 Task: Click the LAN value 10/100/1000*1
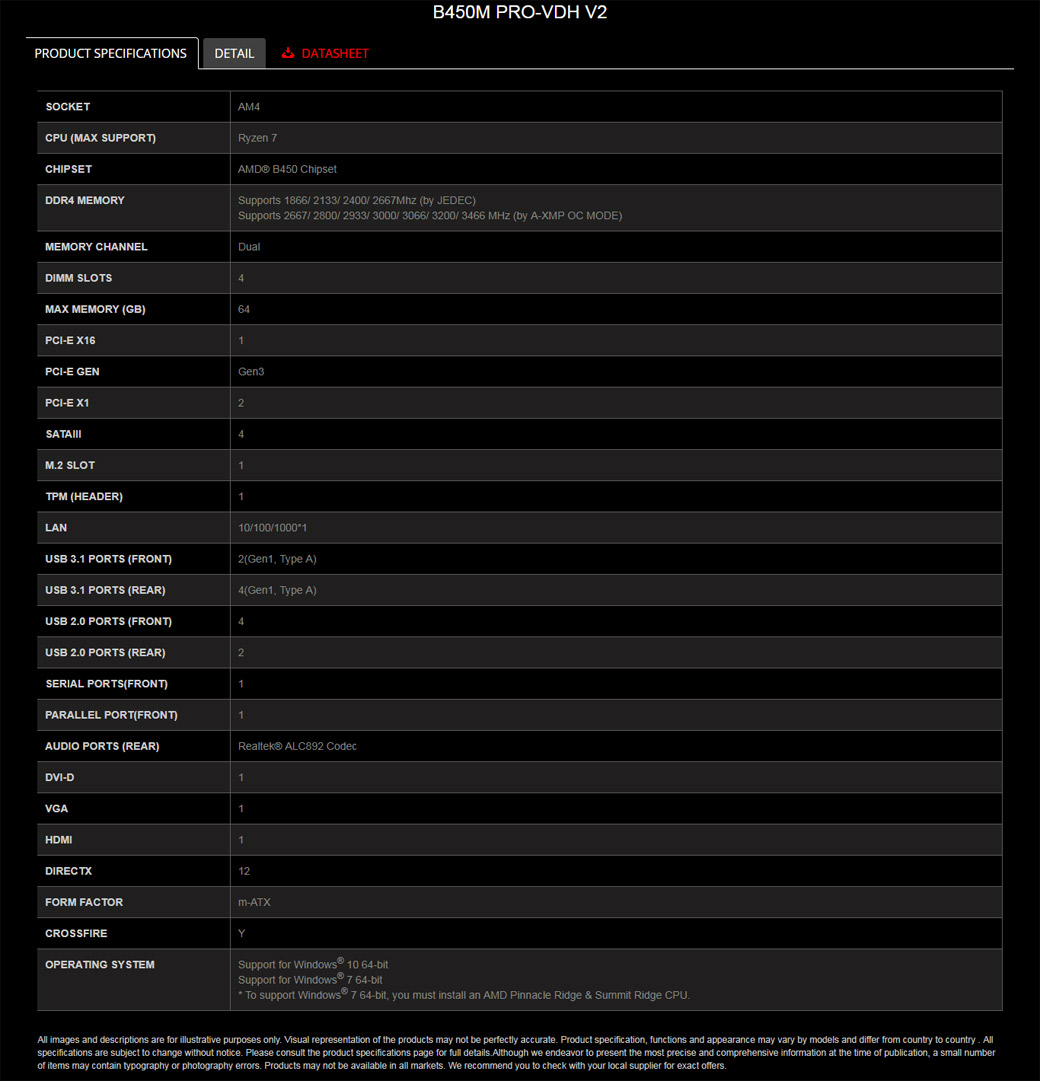click(271, 527)
